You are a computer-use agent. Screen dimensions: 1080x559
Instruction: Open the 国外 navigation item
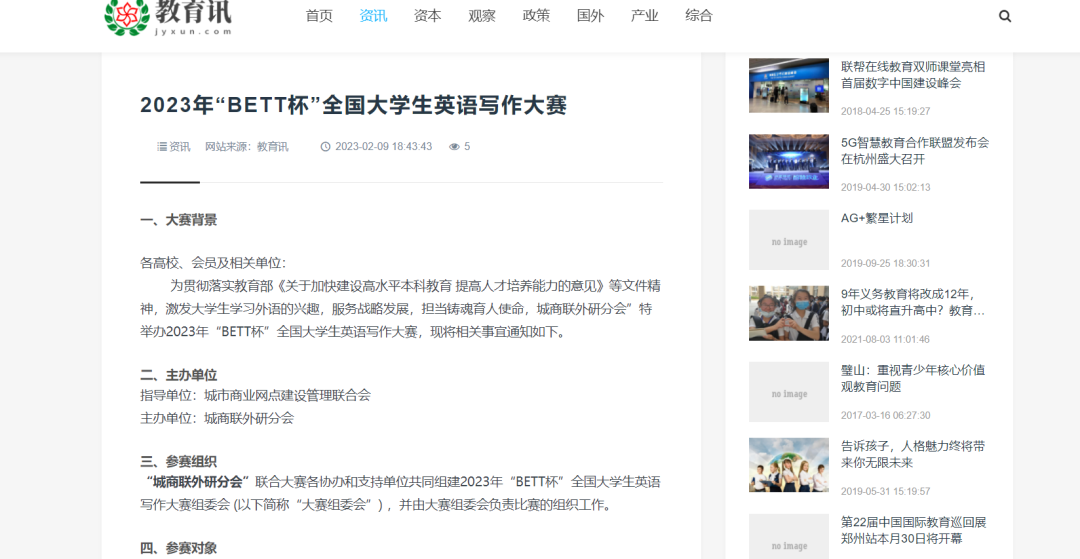pos(590,16)
